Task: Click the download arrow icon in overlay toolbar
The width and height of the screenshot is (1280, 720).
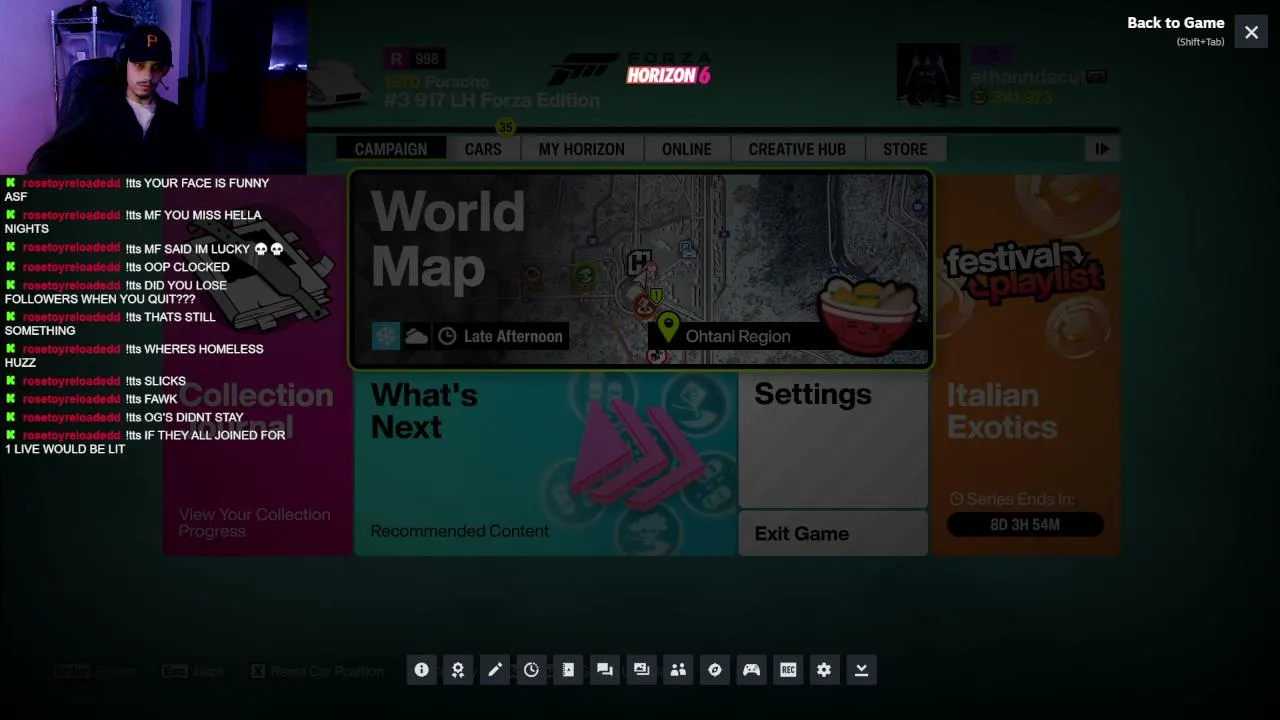Action: [x=861, y=670]
